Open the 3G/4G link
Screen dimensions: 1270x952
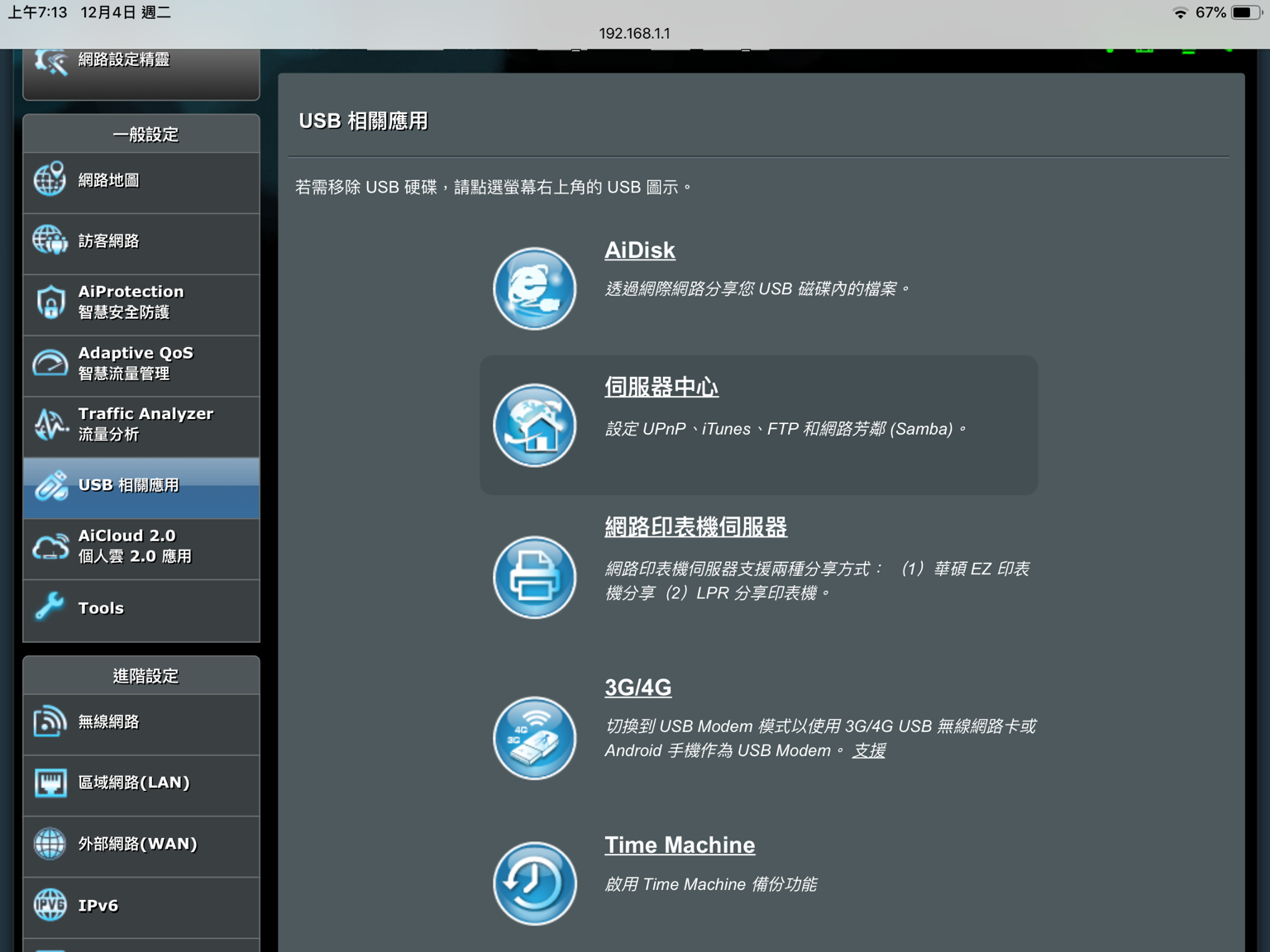pos(637,688)
